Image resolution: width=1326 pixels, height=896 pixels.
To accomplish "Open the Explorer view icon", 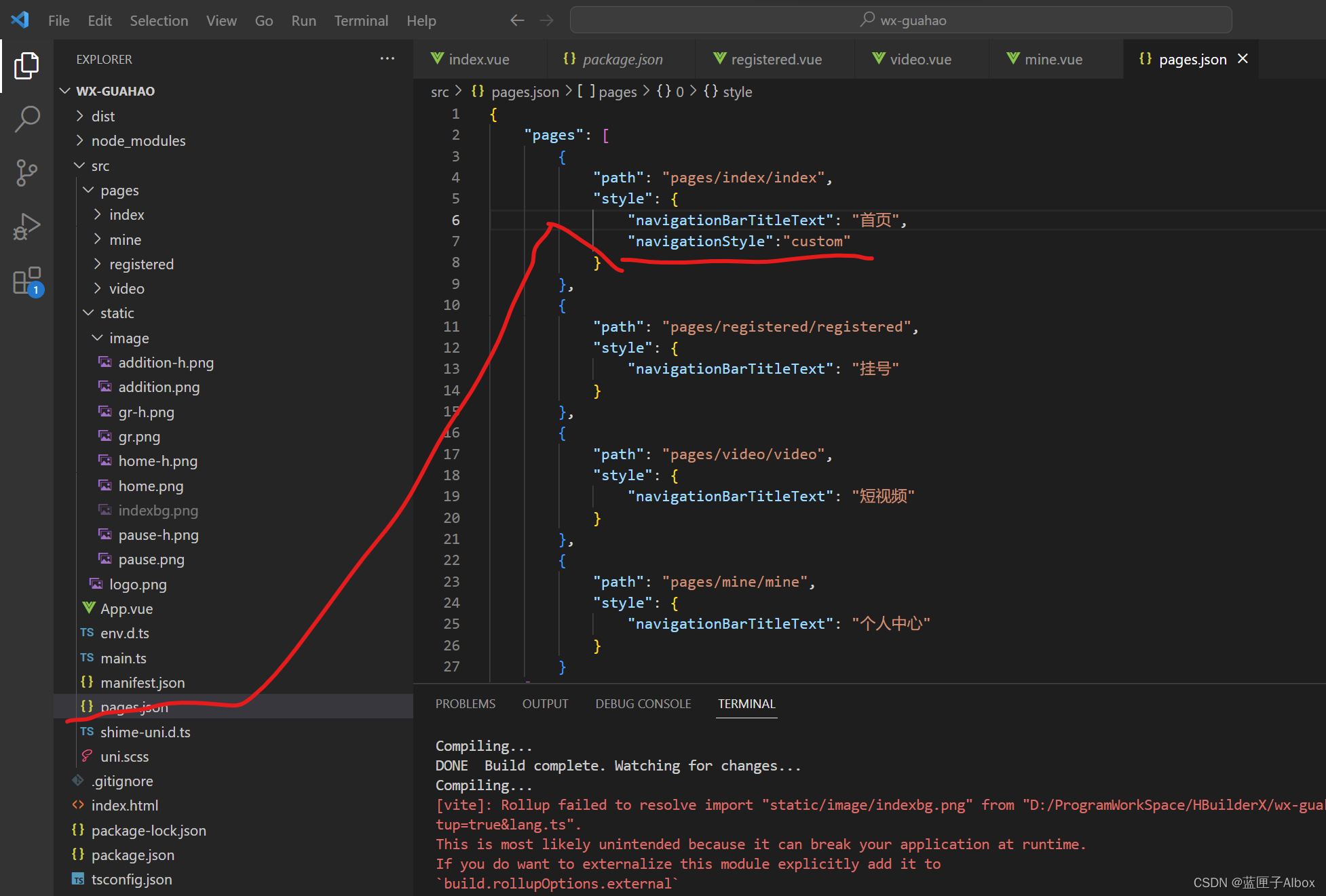I will pos(26,66).
